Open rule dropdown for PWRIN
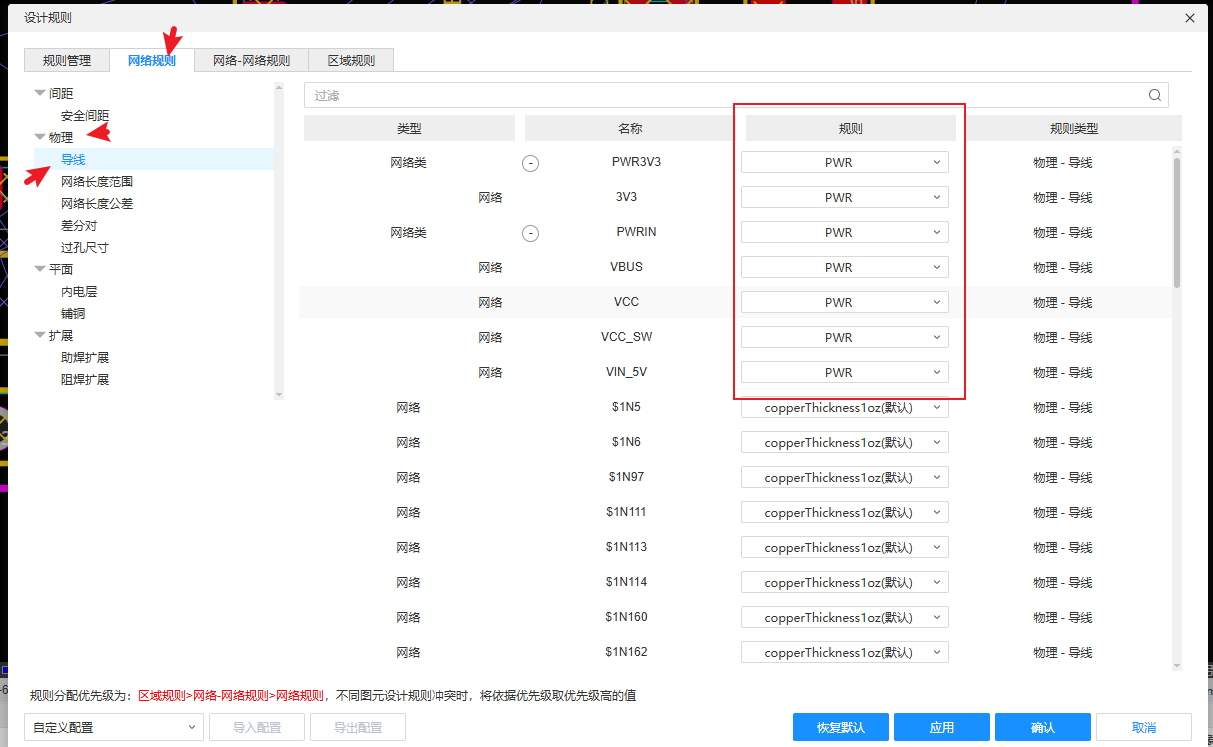 click(845, 232)
